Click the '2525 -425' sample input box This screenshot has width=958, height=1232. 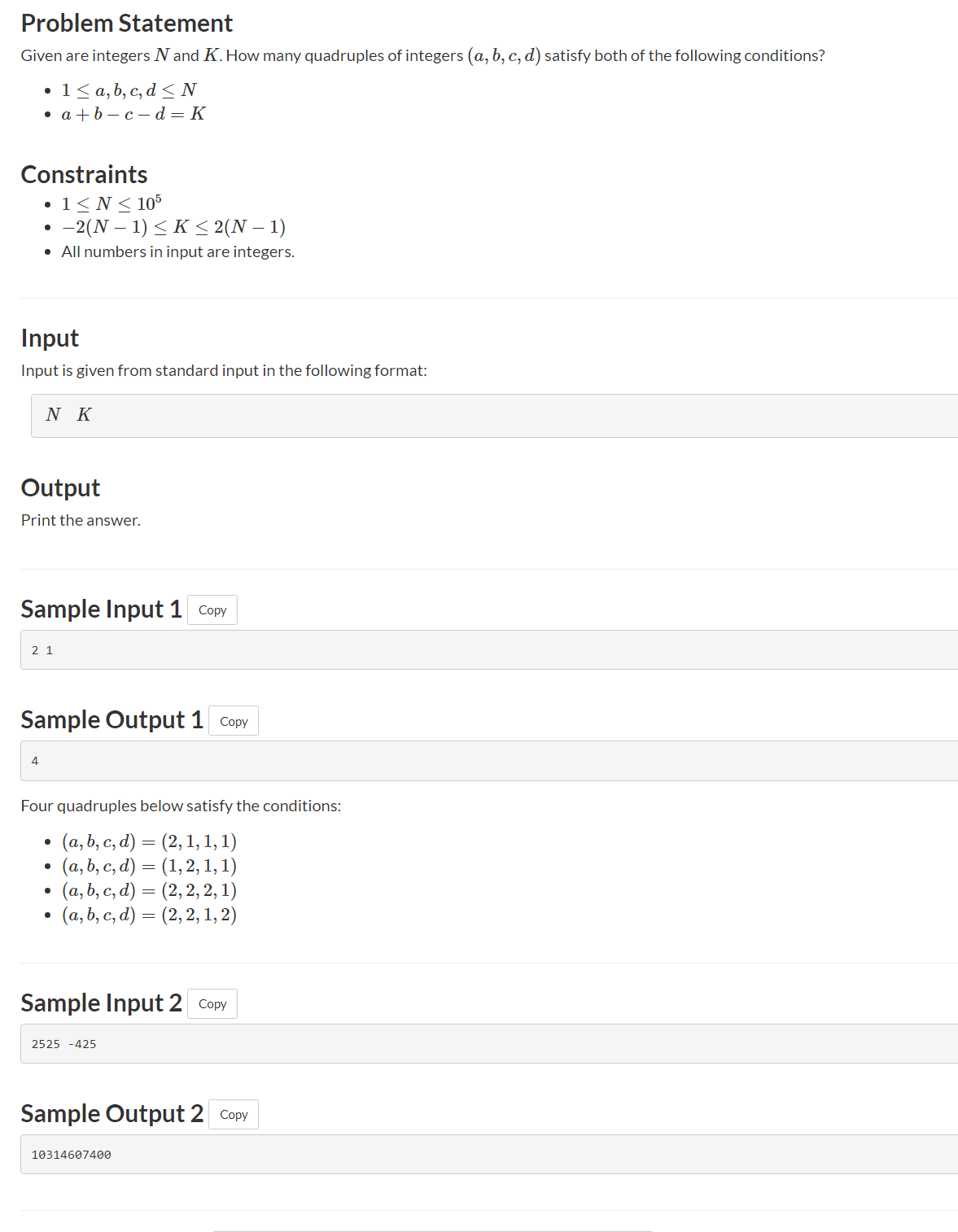(489, 1044)
